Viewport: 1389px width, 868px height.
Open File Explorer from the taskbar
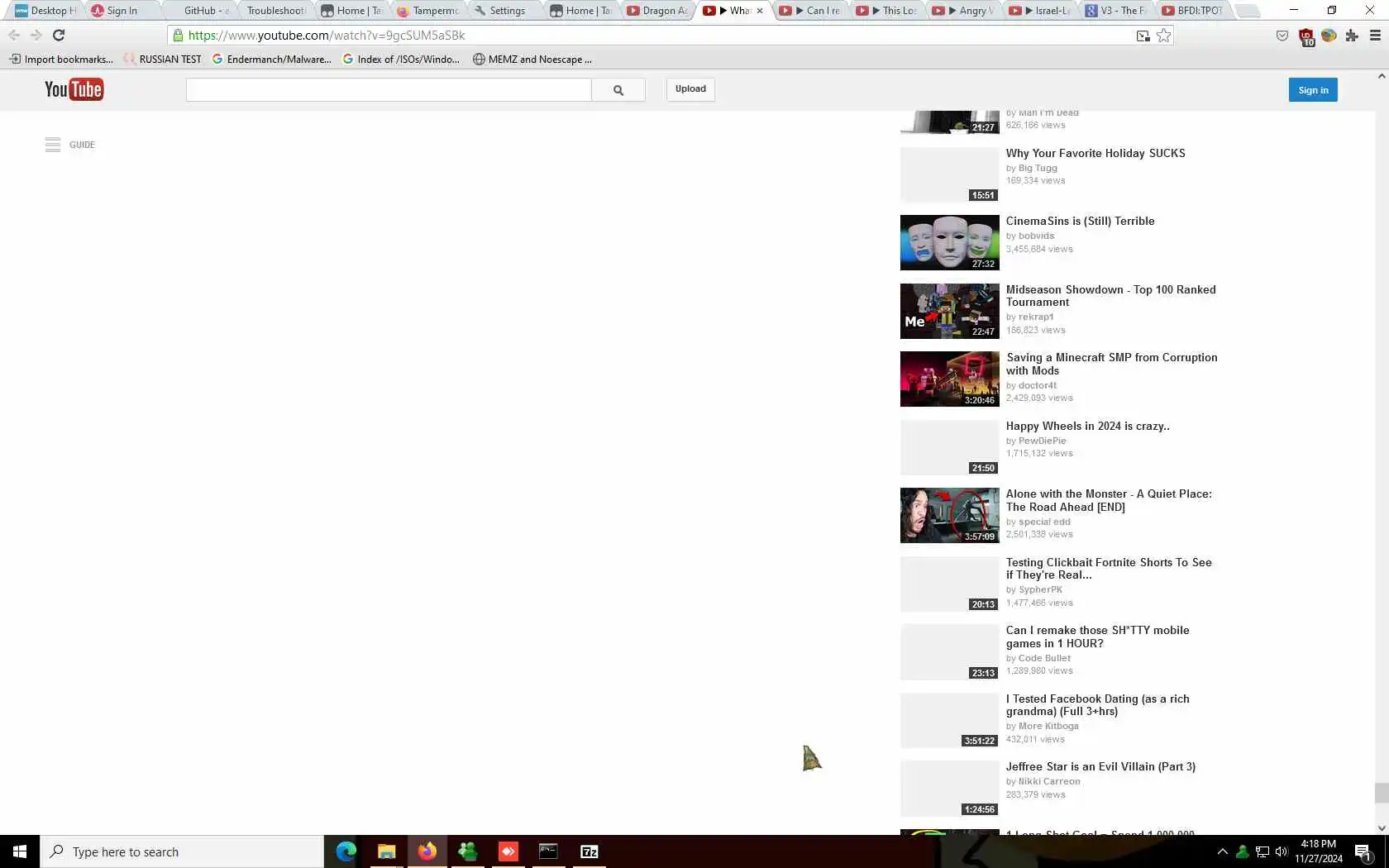(386, 851)
